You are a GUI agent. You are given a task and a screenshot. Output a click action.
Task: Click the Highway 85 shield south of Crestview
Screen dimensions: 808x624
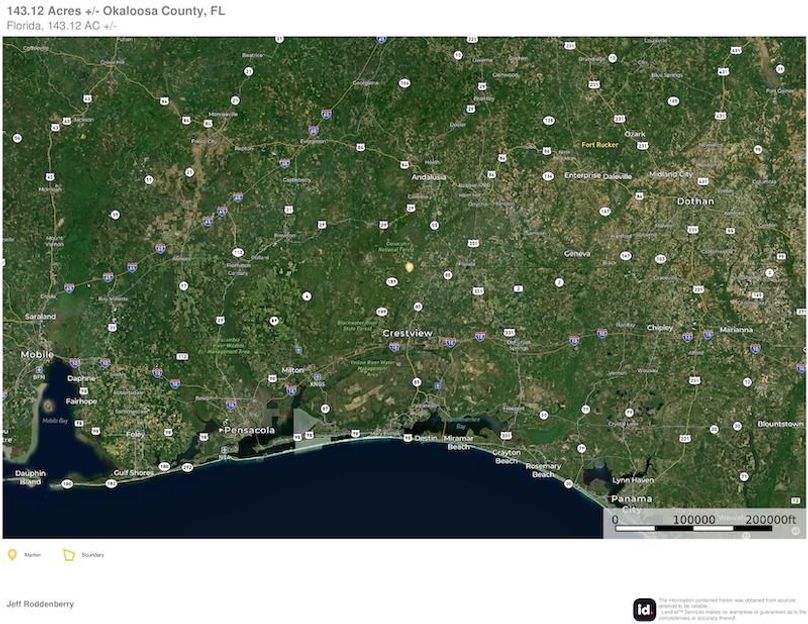click(x=417, y=381)
